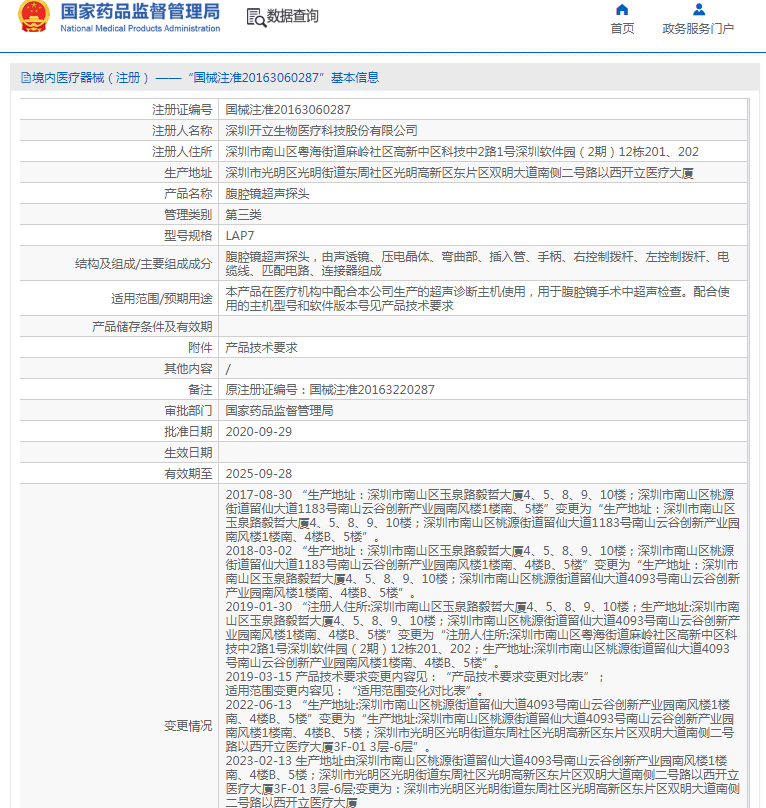Viewport: 766px width, 808px height.
Task: Click the 生效日期 label
Action: [x=188, y=453]
